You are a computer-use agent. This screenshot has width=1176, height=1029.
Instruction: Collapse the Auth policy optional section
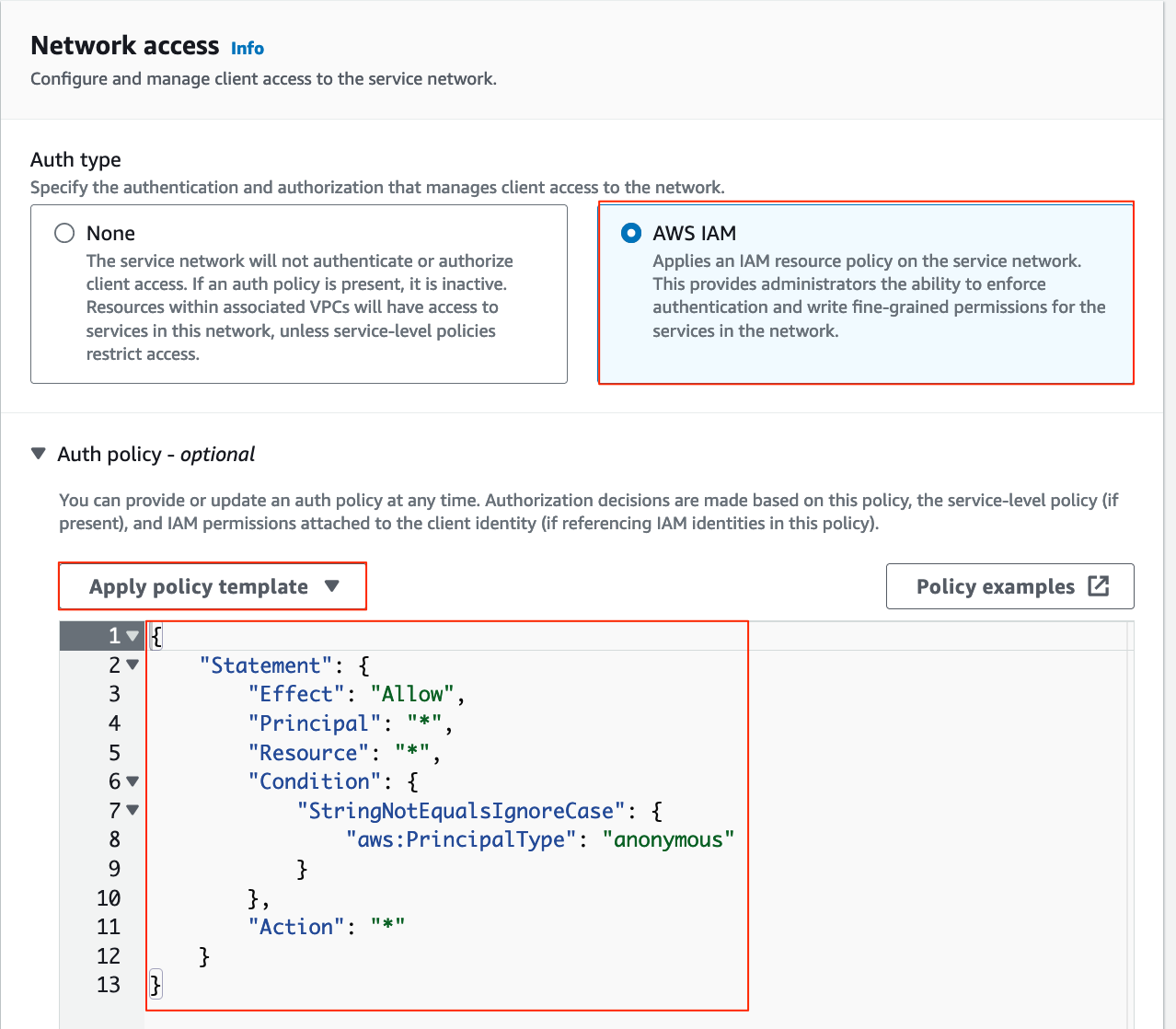click(x=39, y=454)
